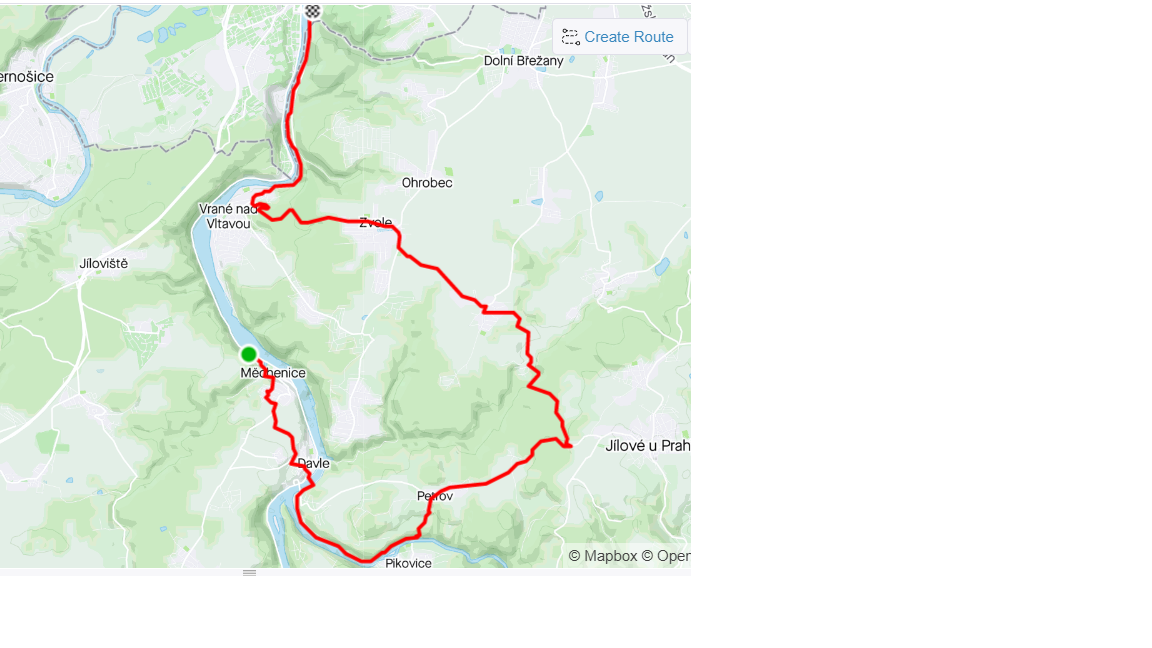Click the Jílové u Prahy label

pyautogui.click(x=647, y=445)
